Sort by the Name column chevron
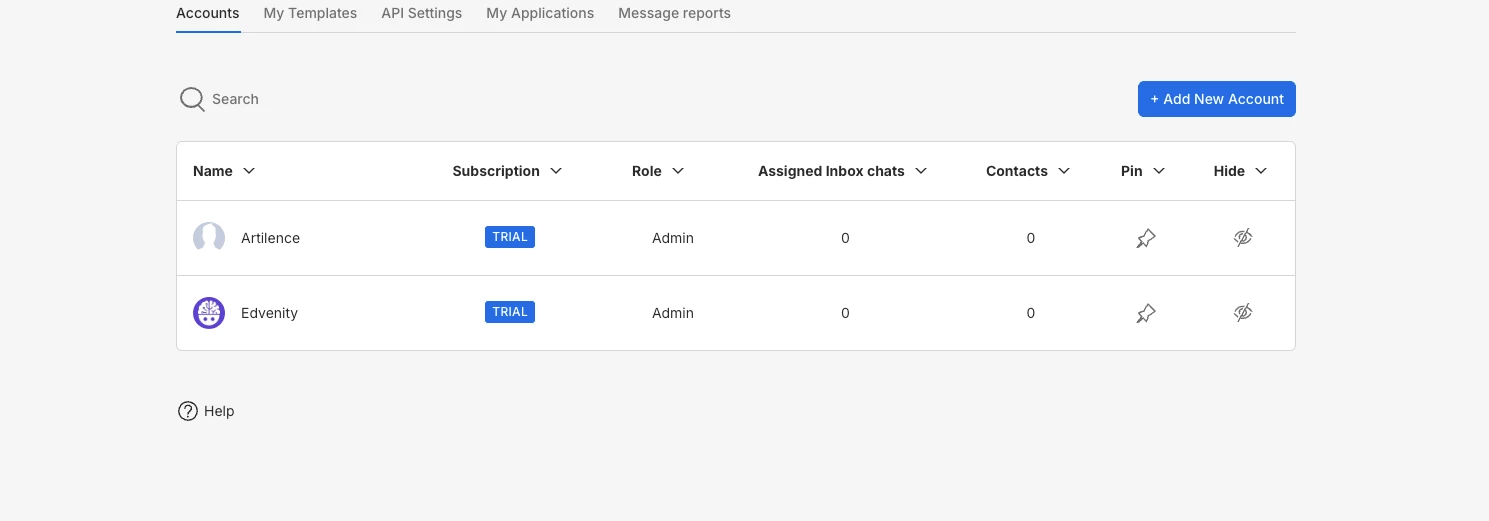Screen dimensions: 1489x521 point(250,171)
